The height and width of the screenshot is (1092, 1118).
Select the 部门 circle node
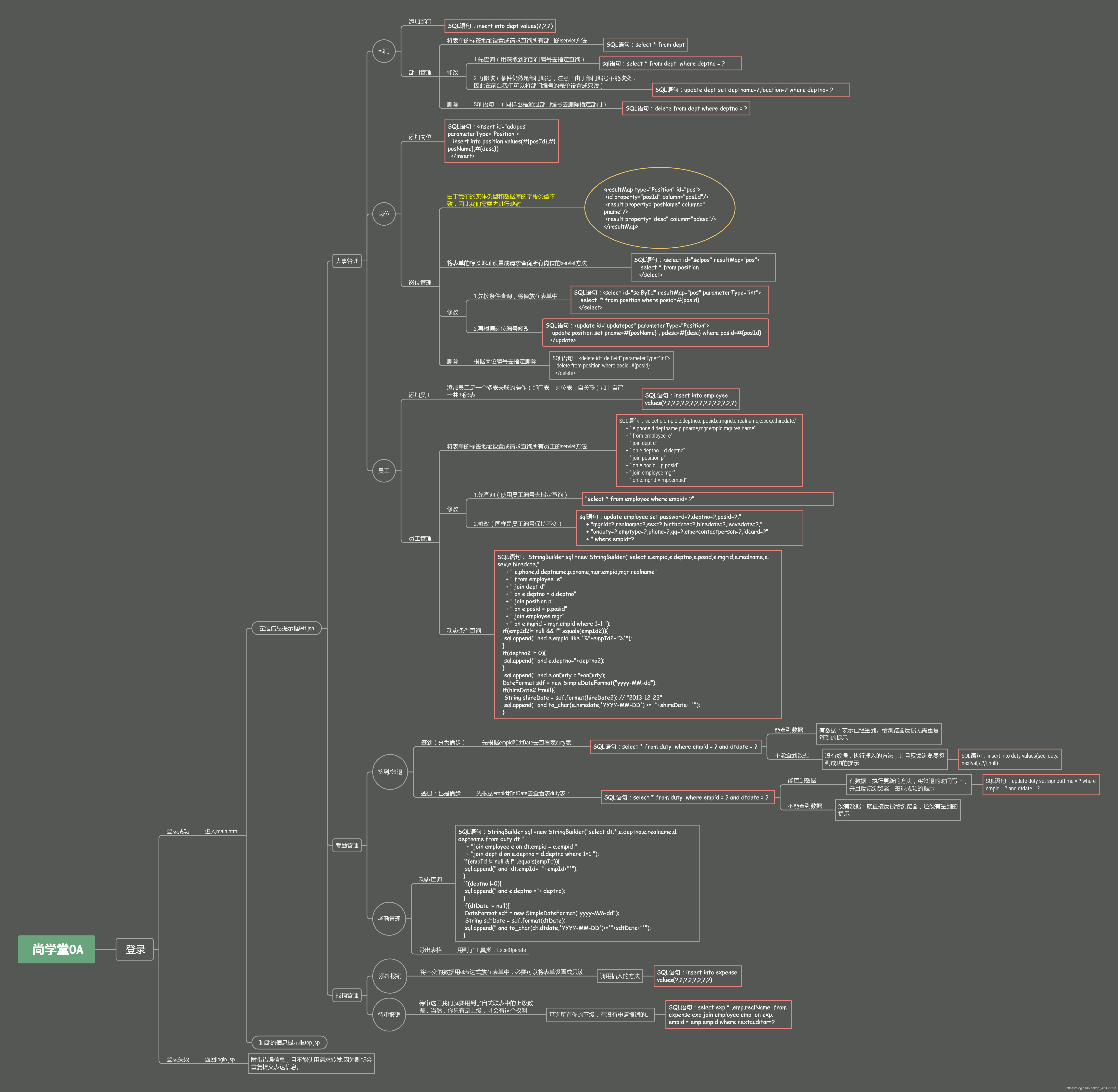[x=384, y=51]
